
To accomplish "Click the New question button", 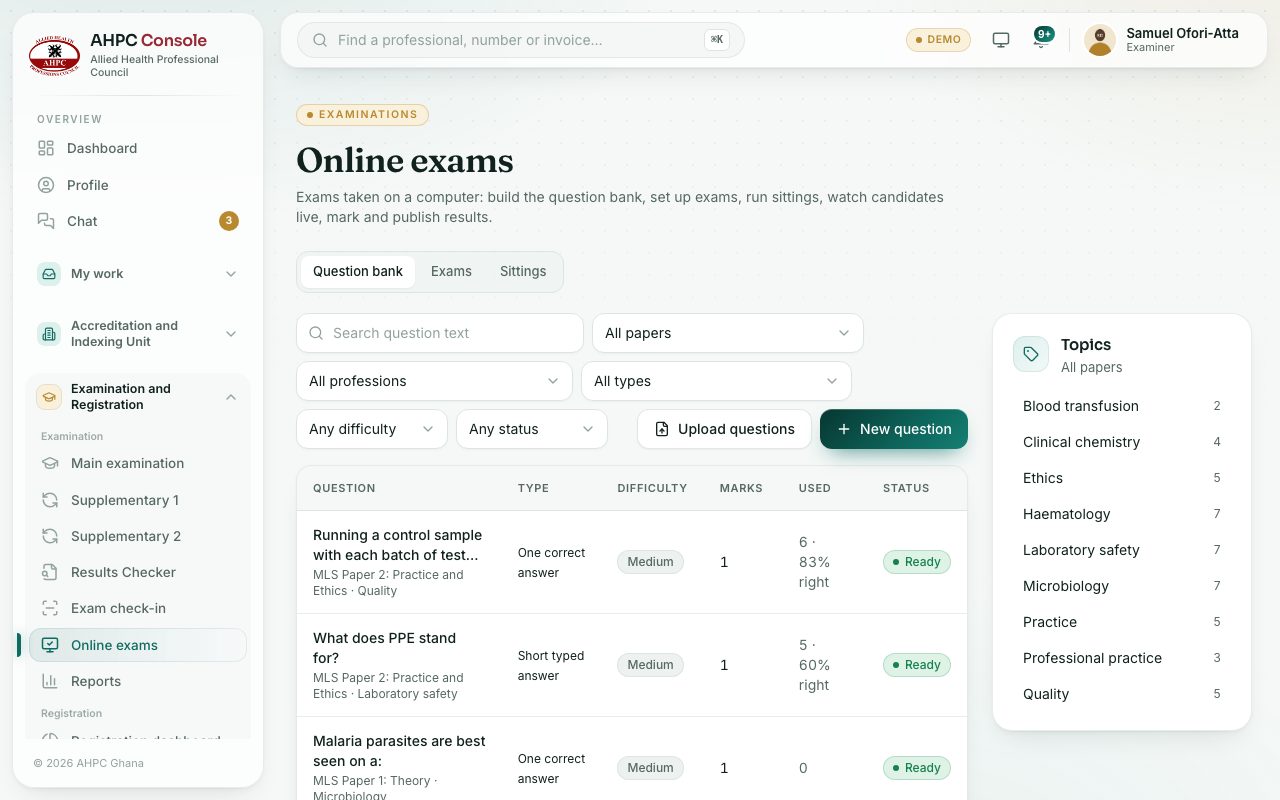I will (x=894, y=429).
